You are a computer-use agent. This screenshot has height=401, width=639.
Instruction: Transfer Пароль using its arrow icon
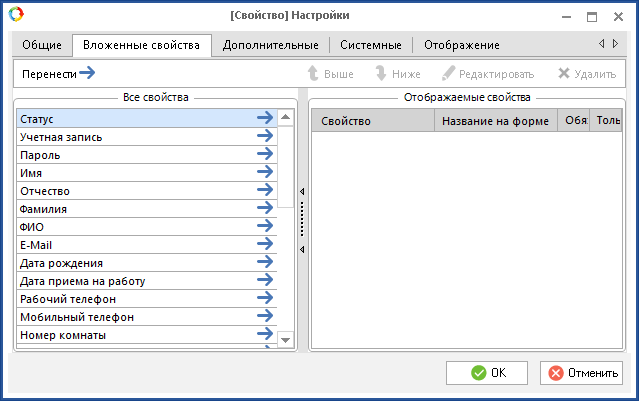point(265,154)
